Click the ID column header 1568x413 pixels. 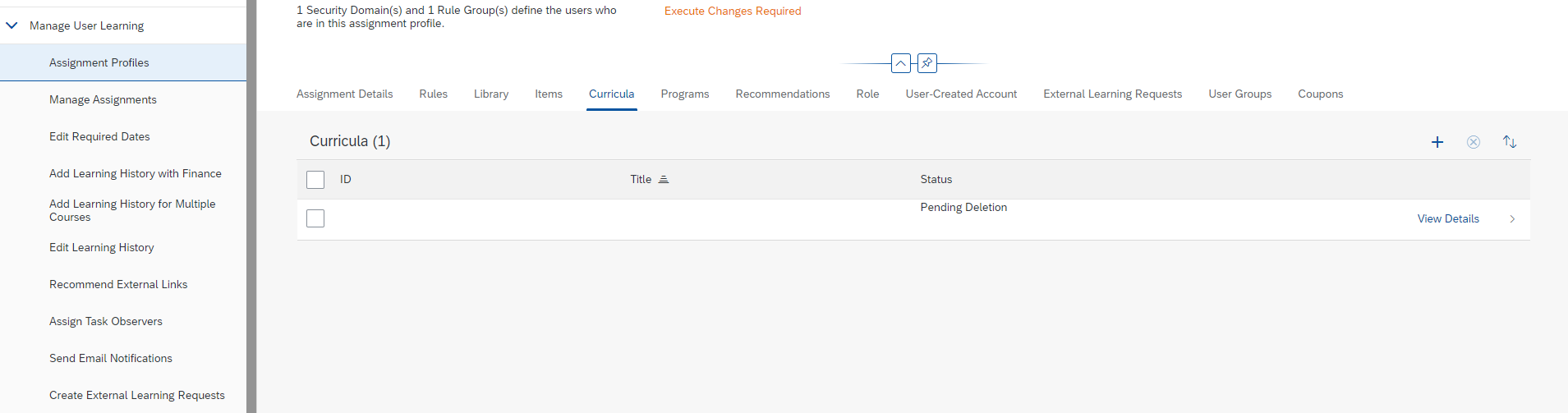pyautogui.click(x=346, y=179)
